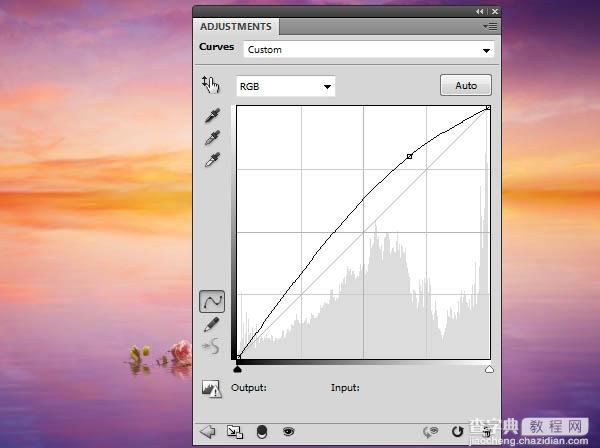The width and height of the screenshot is (600, 448).
Task: Collapse panel with double-arrow icon
Action: pyautogui.click(x=480, y=11)
